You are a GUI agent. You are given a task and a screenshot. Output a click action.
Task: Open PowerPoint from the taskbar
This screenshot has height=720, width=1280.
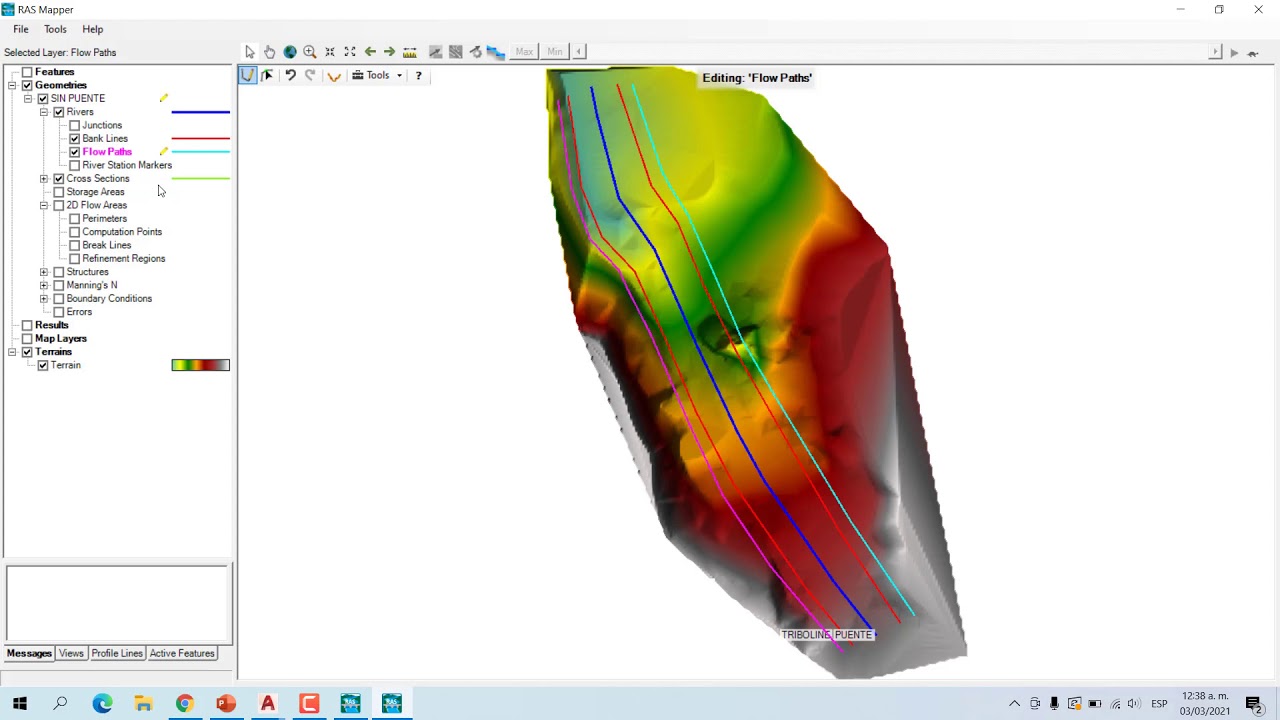pyautogui.click(x=226, y=704)
